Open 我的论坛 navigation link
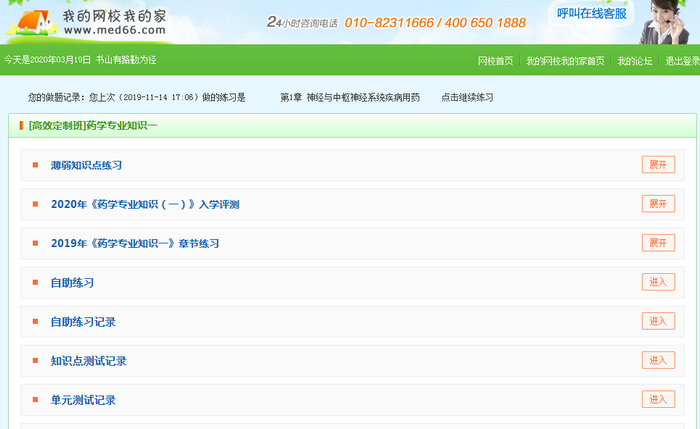 tap(634, 61)
